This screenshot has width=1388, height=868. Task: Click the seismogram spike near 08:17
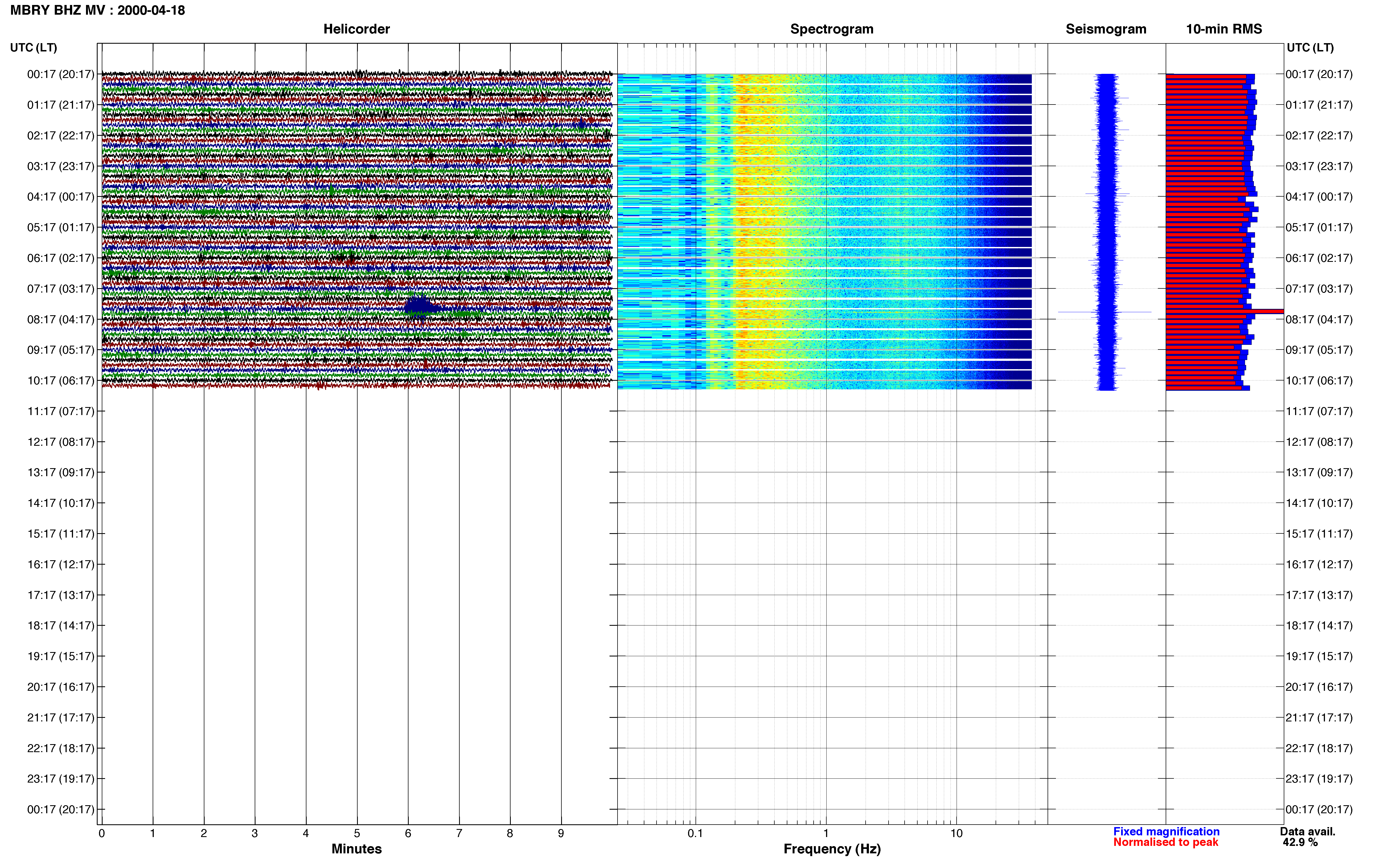[x=1105, y=312]
